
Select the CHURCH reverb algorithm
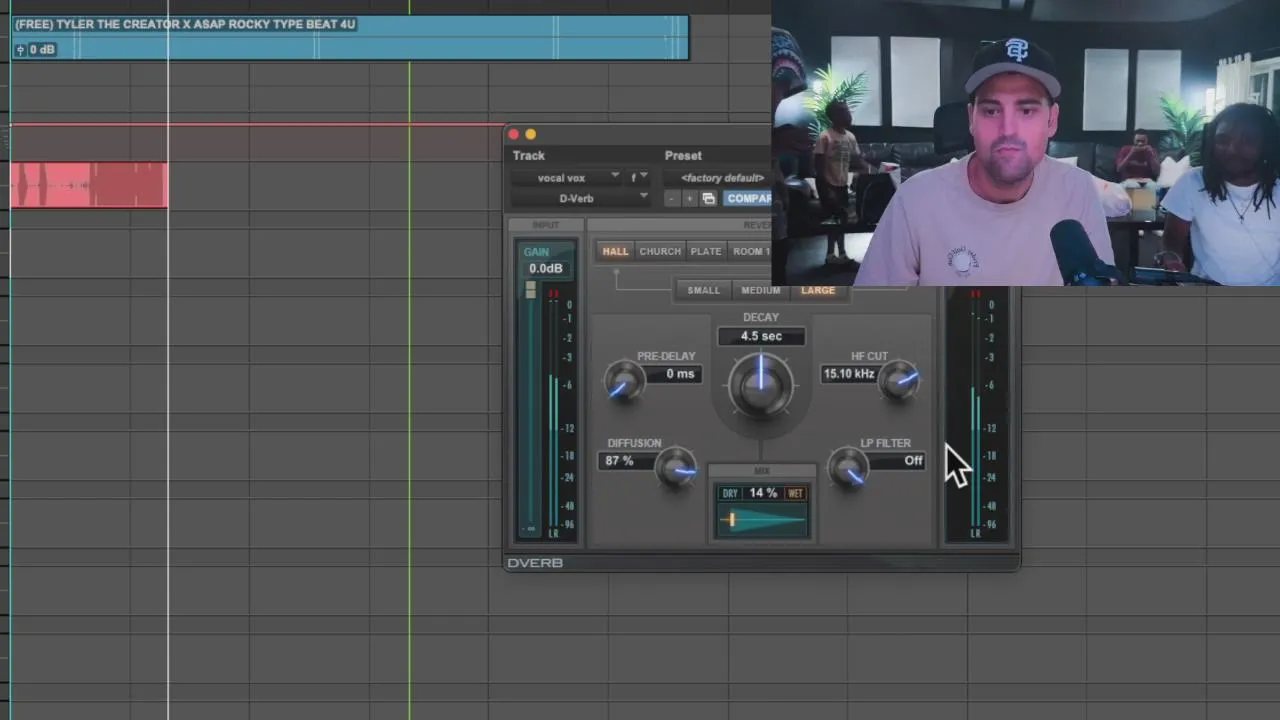click(x=660, y=251)
